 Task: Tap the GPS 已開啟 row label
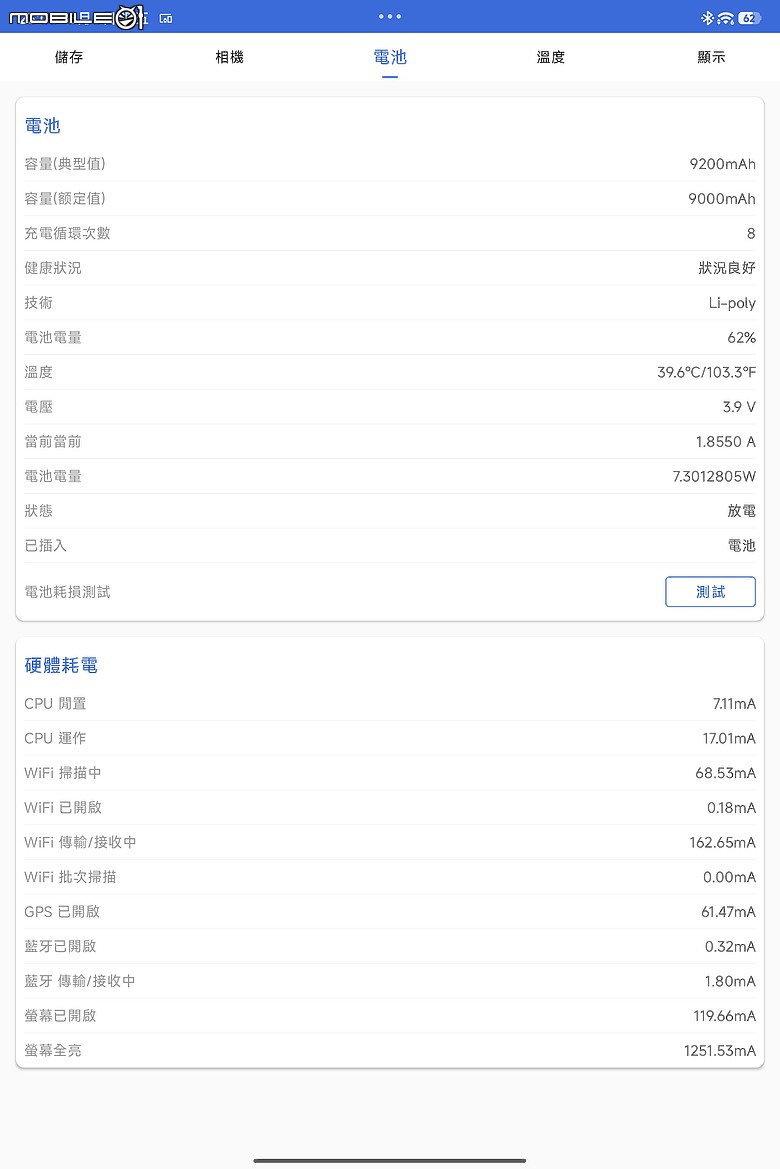pos(62,911)
